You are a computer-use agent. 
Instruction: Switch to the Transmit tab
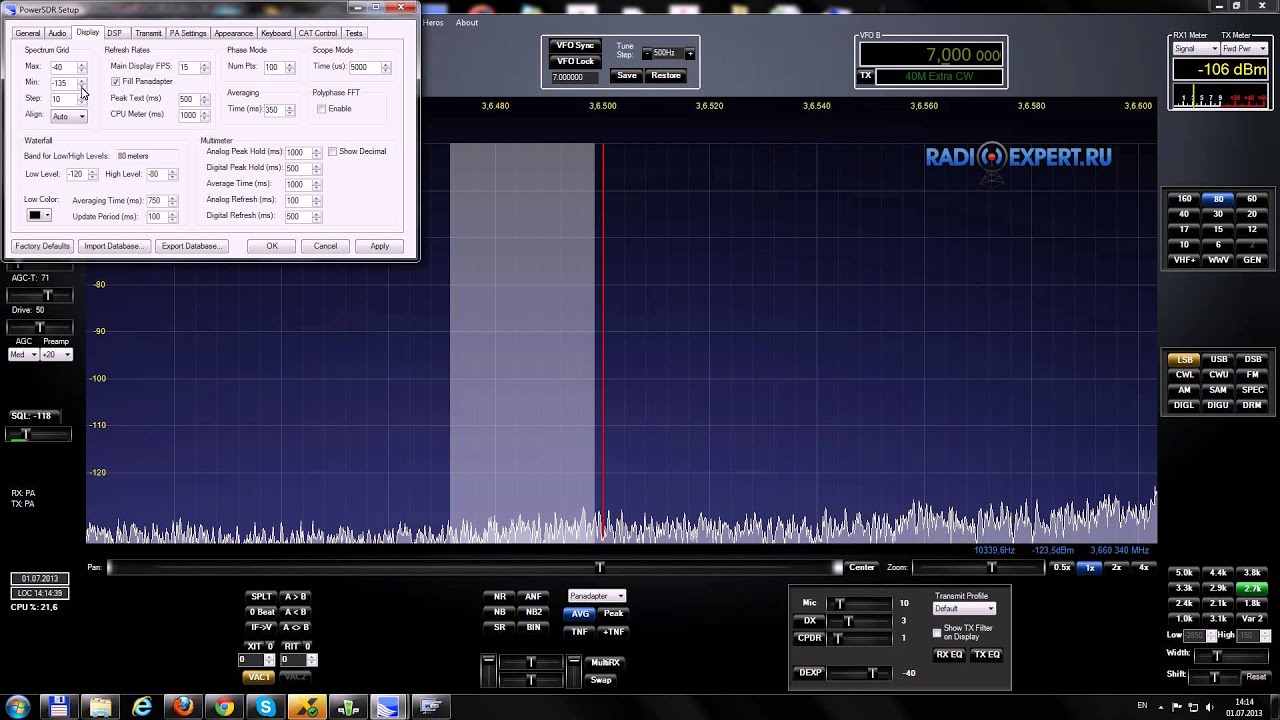pyautogui.click(x=148, y=33)
